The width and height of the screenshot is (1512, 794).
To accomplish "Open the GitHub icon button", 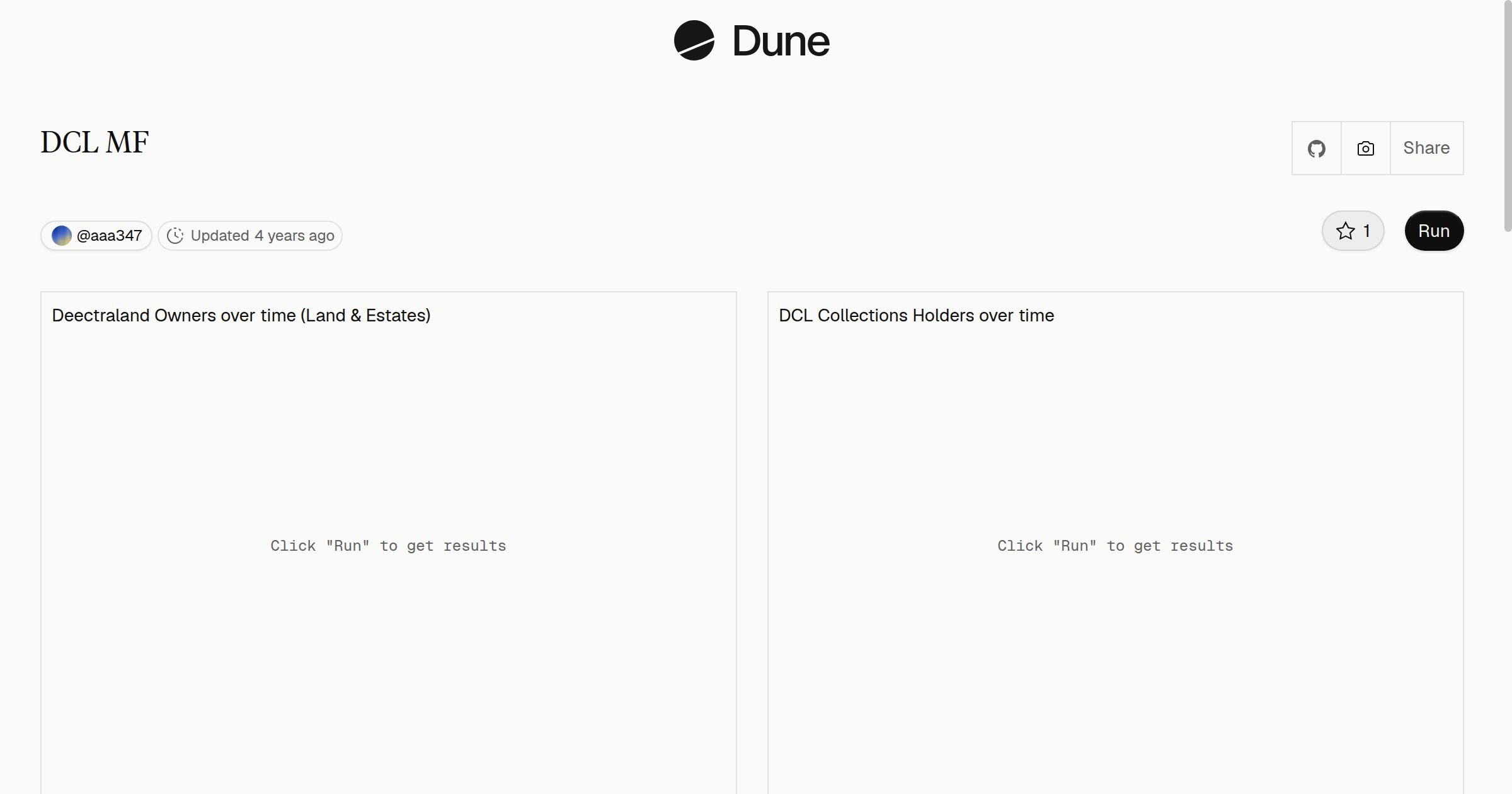I will (1317, 148).
